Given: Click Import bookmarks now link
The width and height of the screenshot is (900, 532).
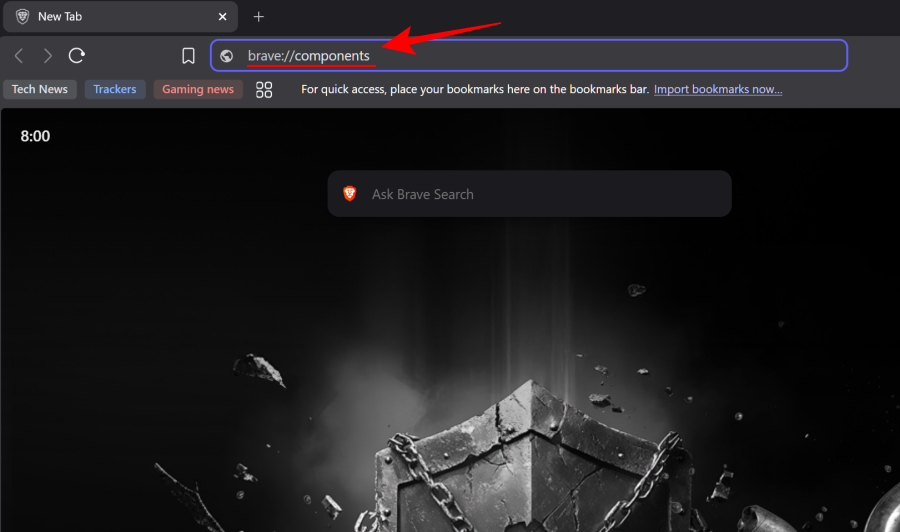Looking at the screenshot, I should [718, 90].
